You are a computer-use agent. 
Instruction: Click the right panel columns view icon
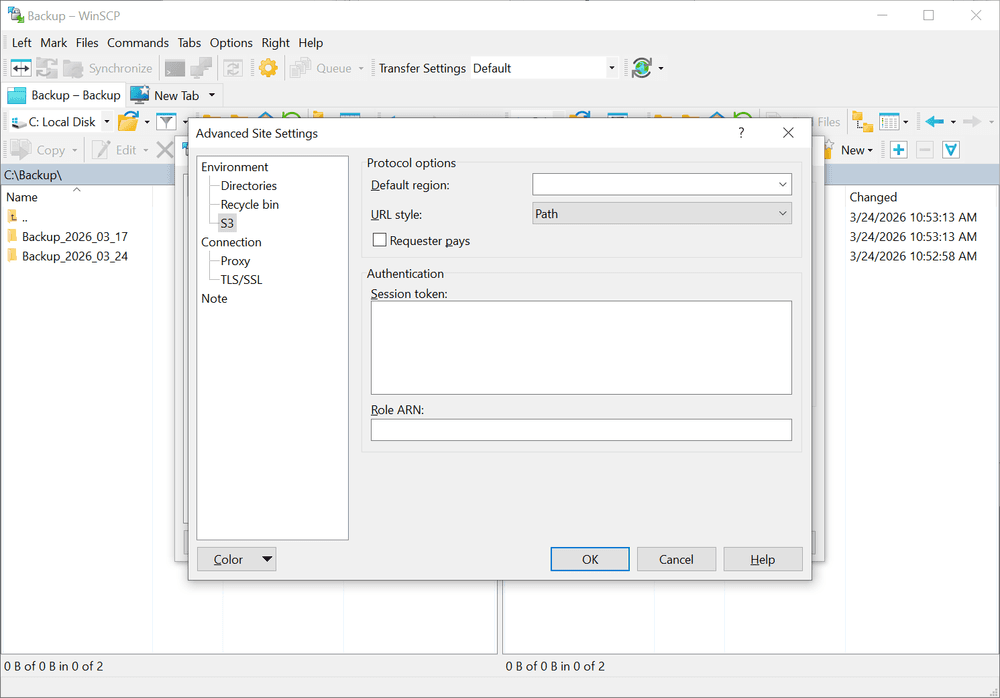(889, 121)
